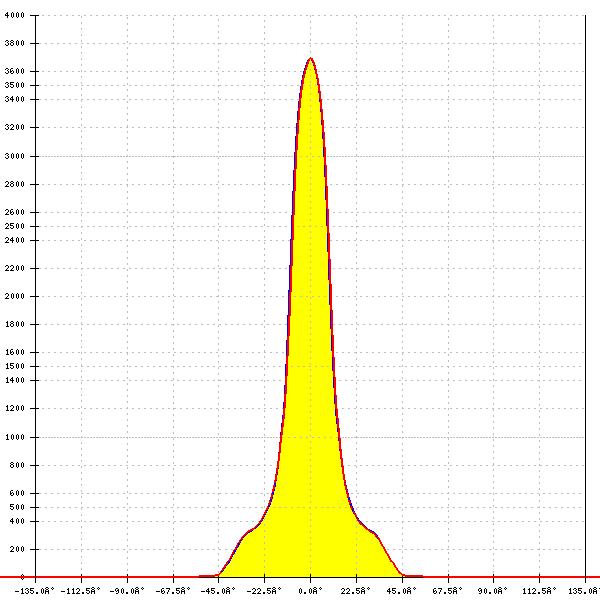Click the -112.5° x-axis label

point(80,591)
